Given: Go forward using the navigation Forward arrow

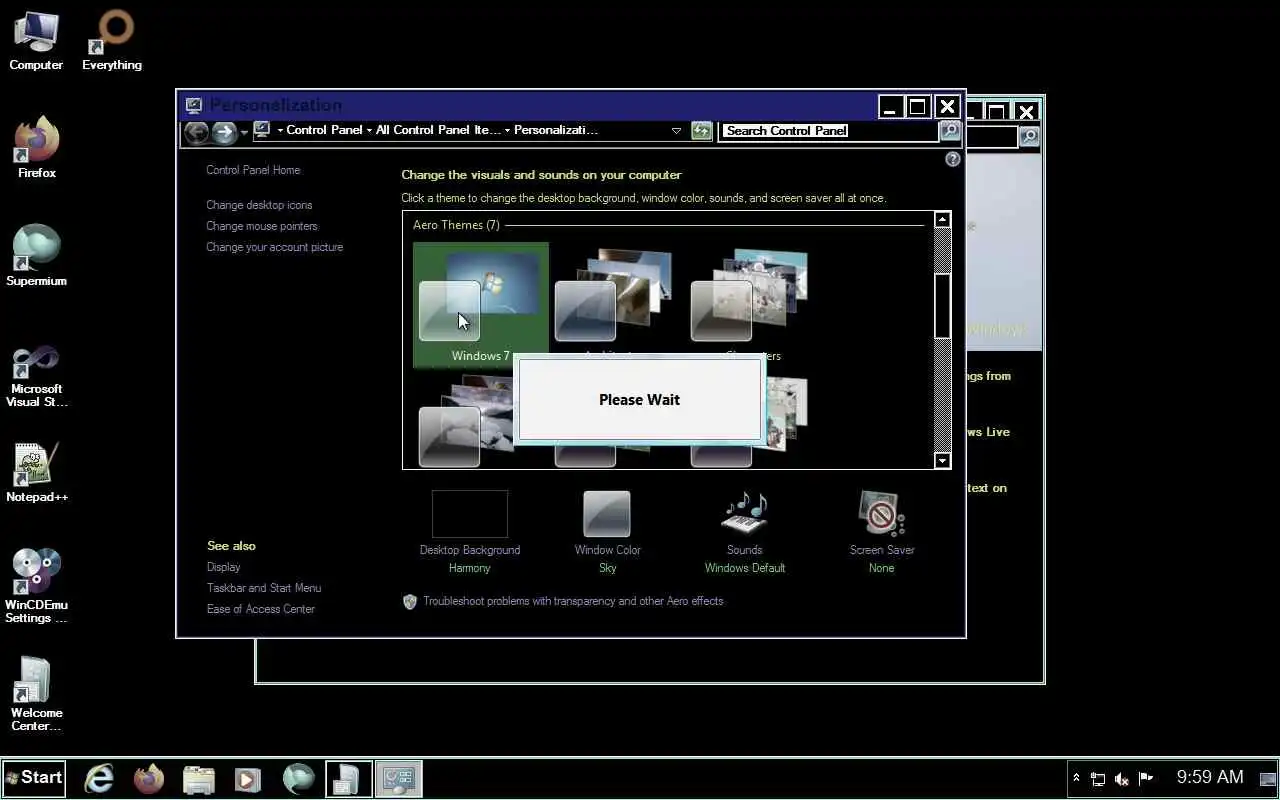Looking at the screenshot, I should coord(225,131).
